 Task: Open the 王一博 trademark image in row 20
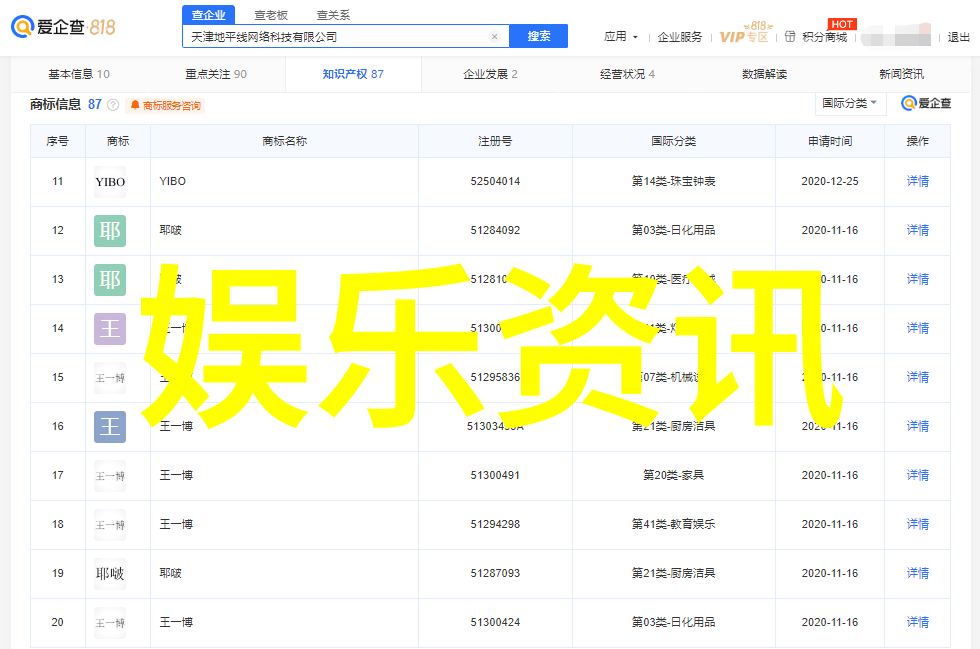110,623
